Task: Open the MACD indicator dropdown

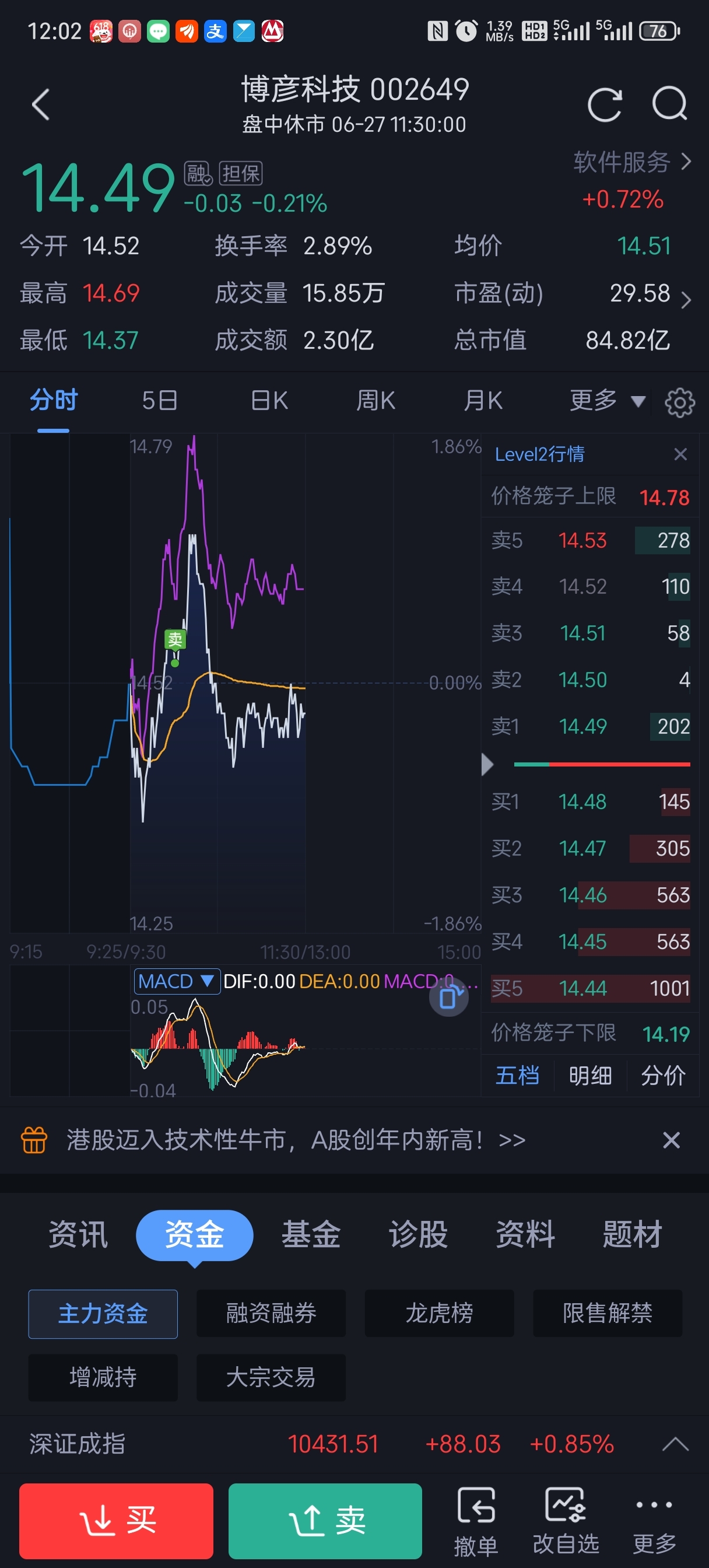Action: [x=177, y=981]
